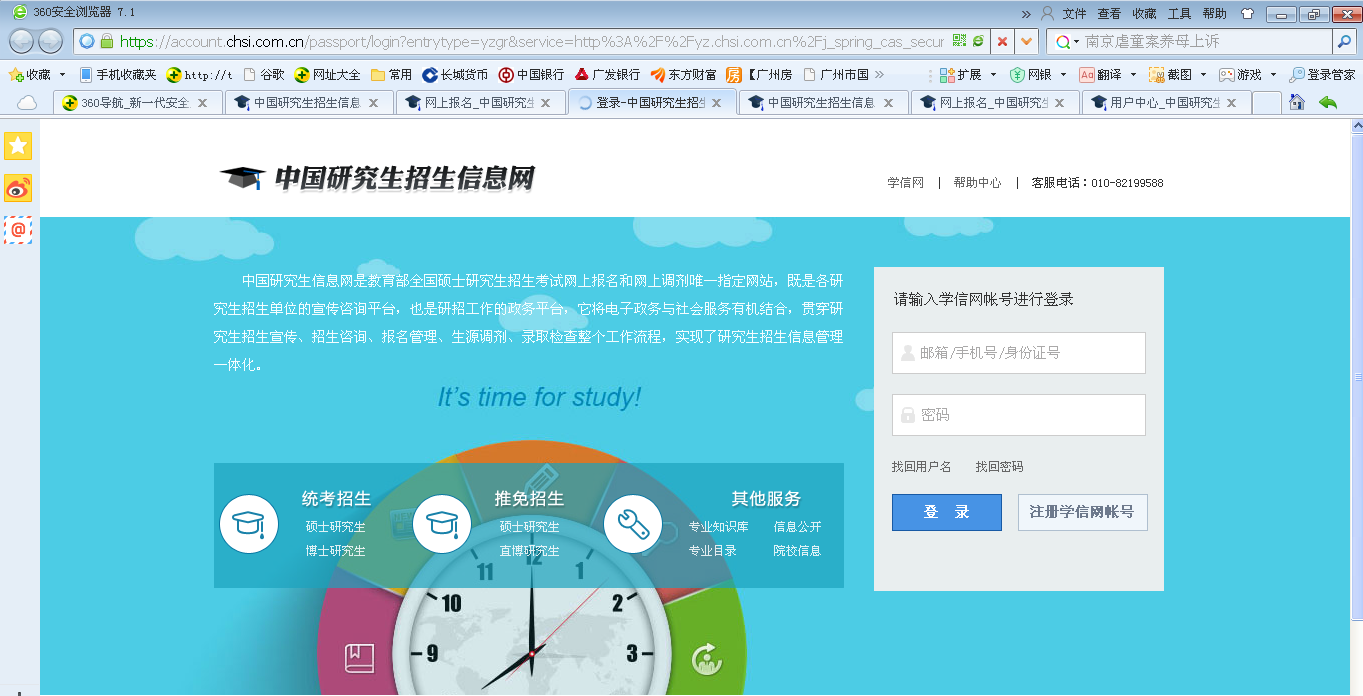Viewport: 1363px width, 696px height.
Task: Open the 工具 menu
Action: [x=1180, y=13]
